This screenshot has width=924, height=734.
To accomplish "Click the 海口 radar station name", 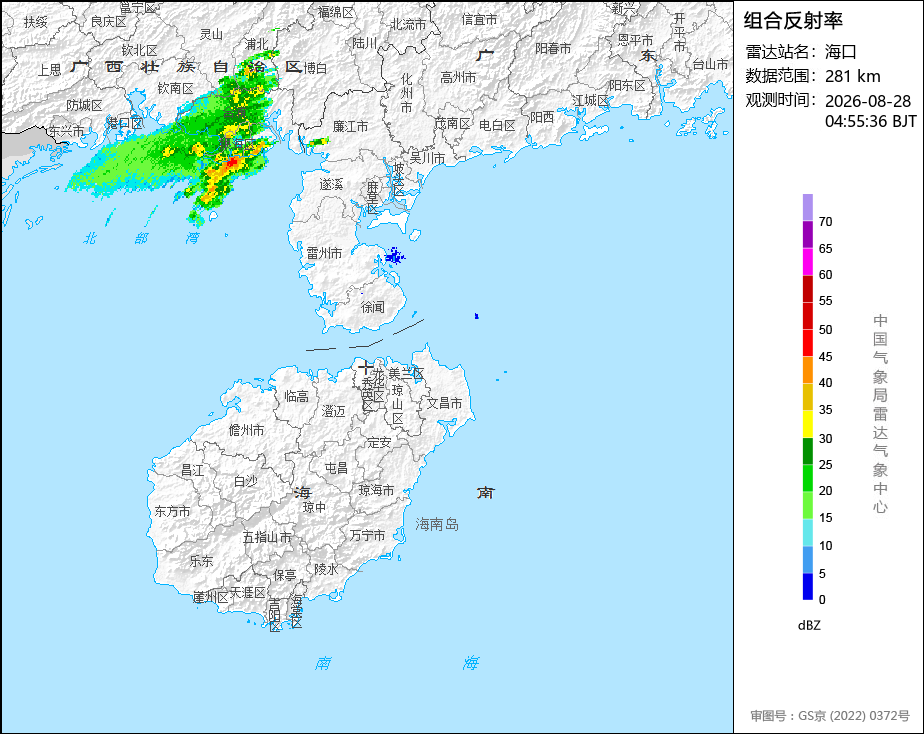I will (x=840, y=52).
